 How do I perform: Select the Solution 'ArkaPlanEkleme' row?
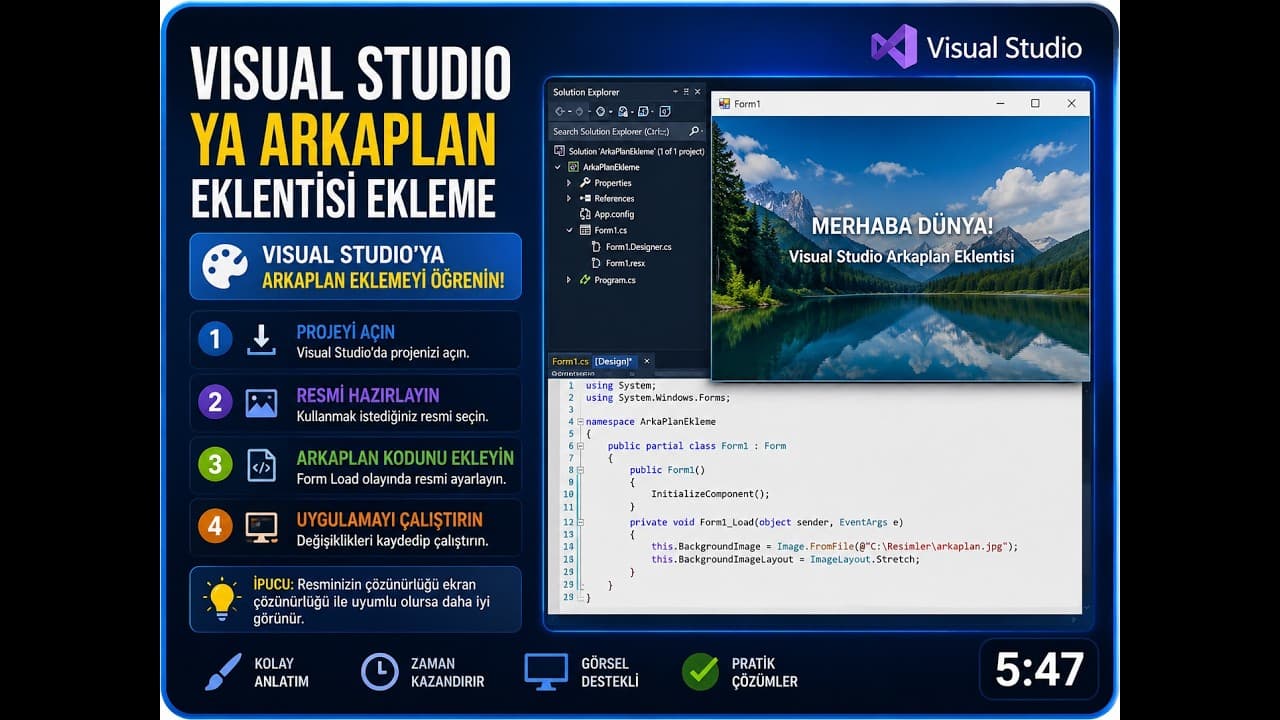629,151
